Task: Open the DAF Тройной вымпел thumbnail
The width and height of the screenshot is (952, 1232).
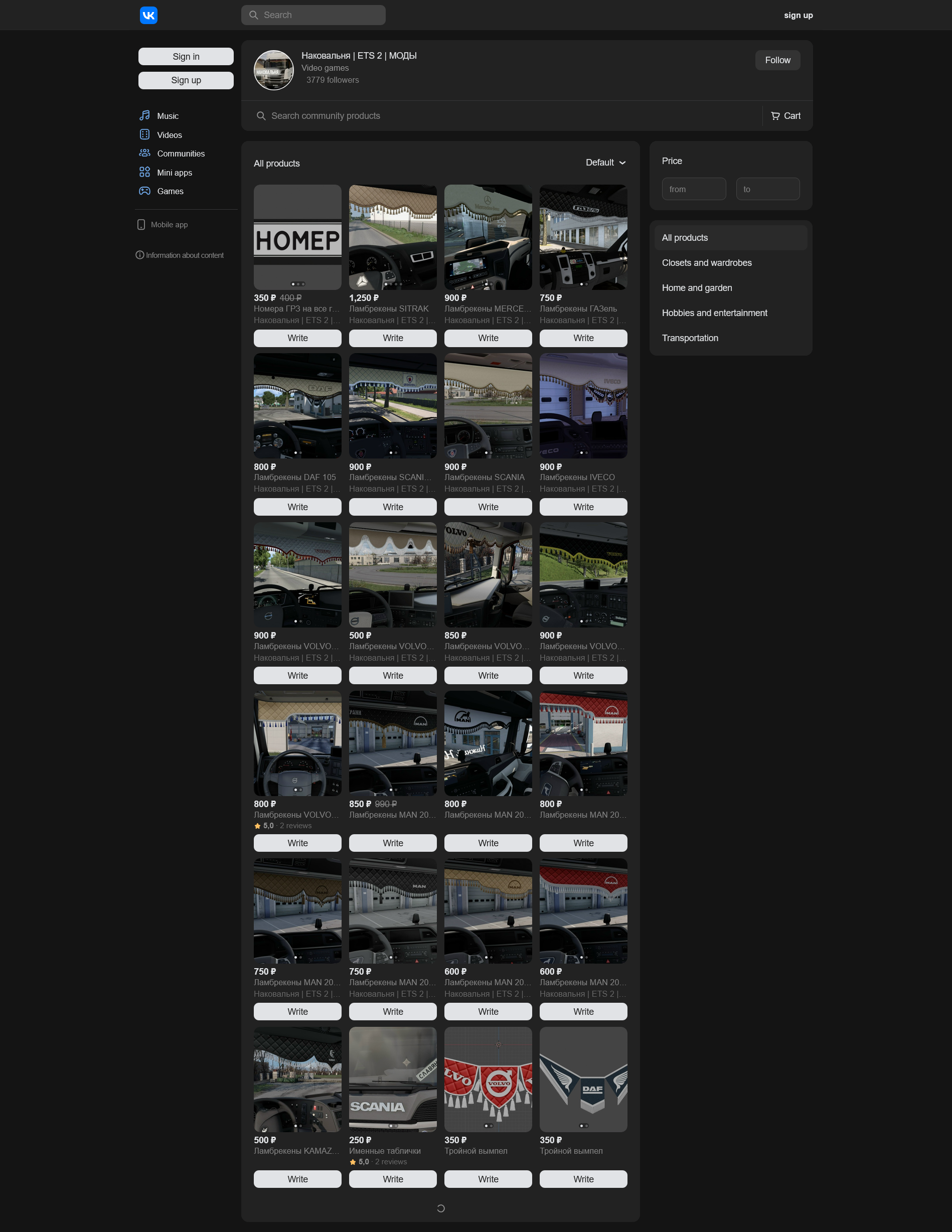Action: (583, 1079)
